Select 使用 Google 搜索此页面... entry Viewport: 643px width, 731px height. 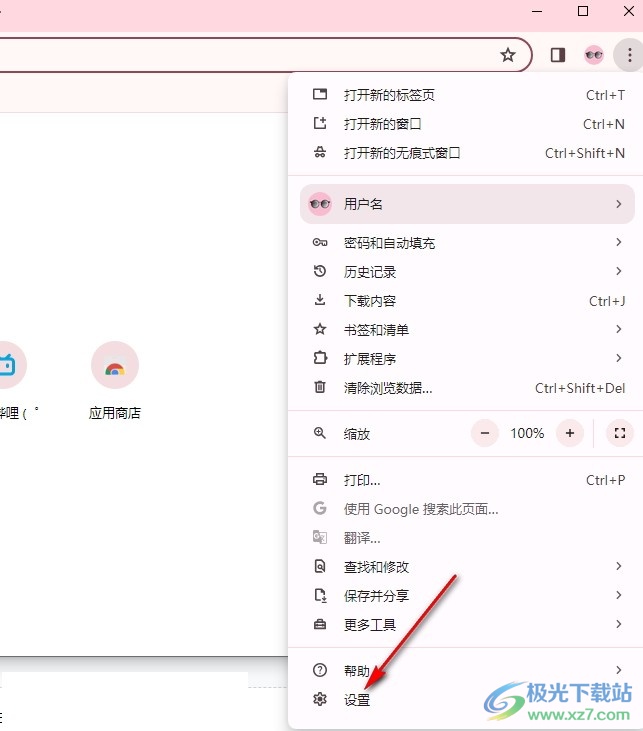[466, 509]
